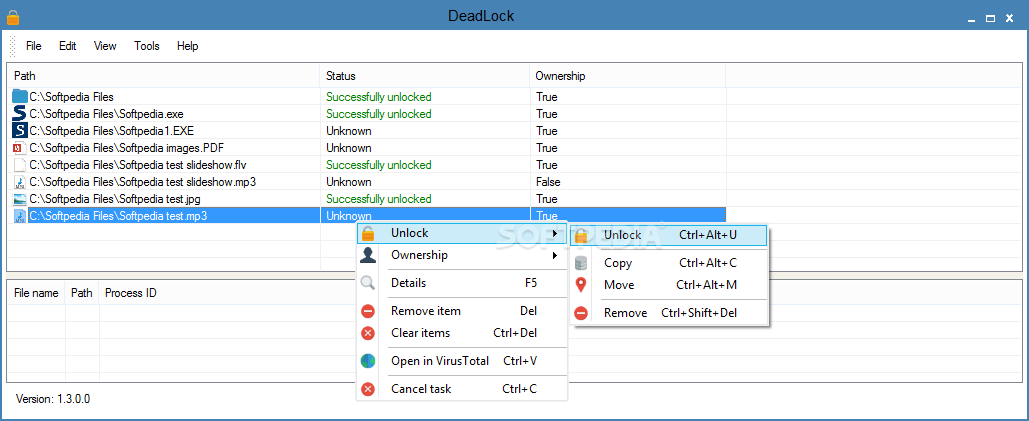Click the red minus icon beside Remove submenu entry
The height and width of the screenshot is (421, 1029).
click(x=581, y=313)
